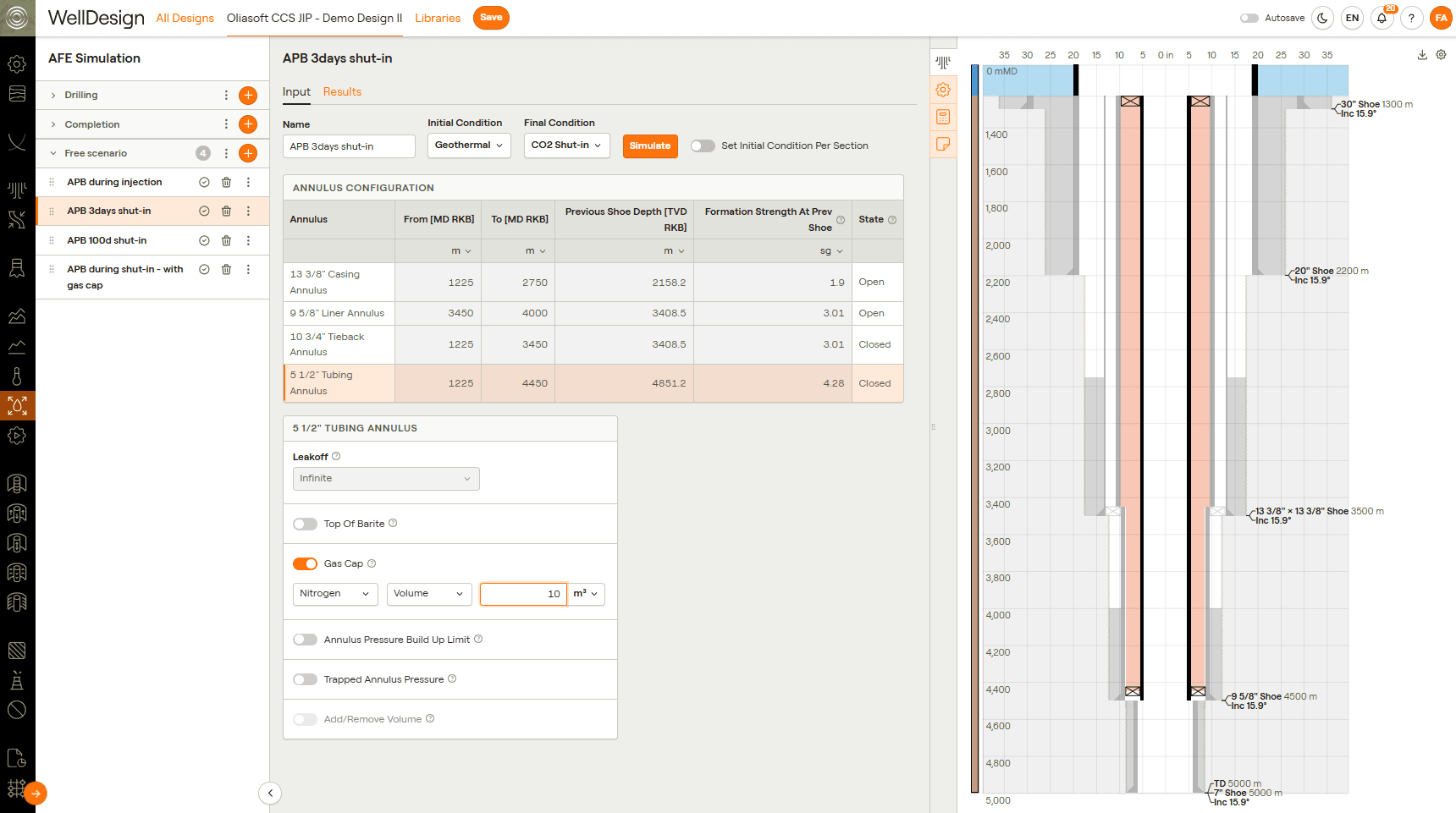The height and width of the screenshot is (813, 1456).
Task: Expand the Drilling tree section
Action: tap(53, 96)
